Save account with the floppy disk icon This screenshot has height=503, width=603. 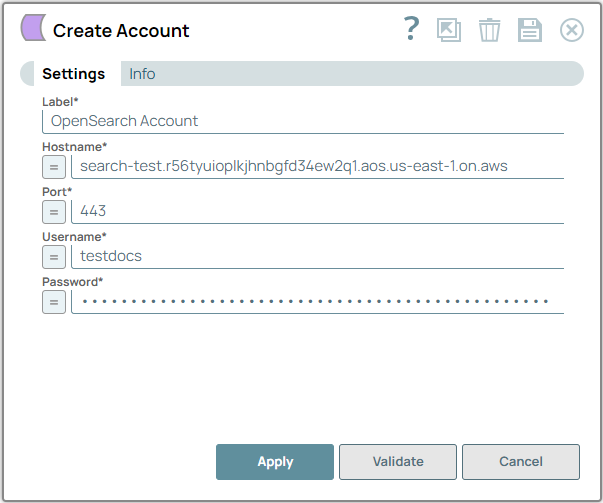tap(530, 30)
